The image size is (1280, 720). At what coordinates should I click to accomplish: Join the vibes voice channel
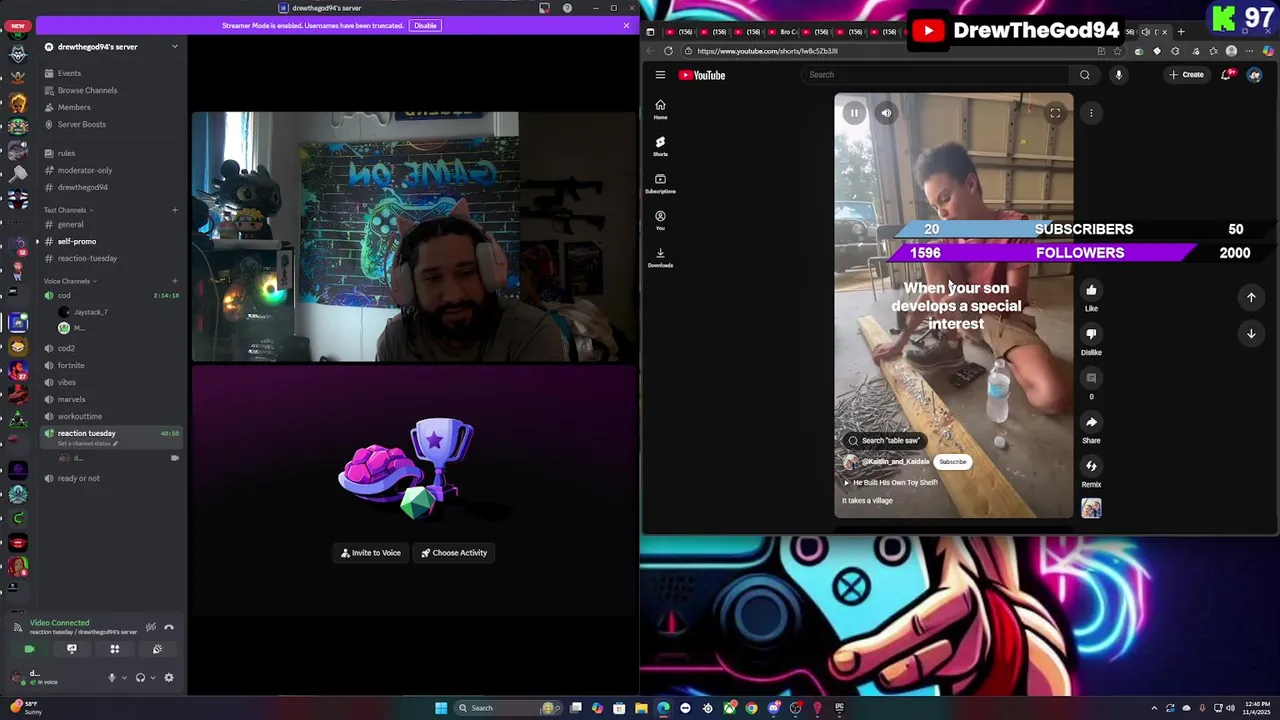click(67, 382)
